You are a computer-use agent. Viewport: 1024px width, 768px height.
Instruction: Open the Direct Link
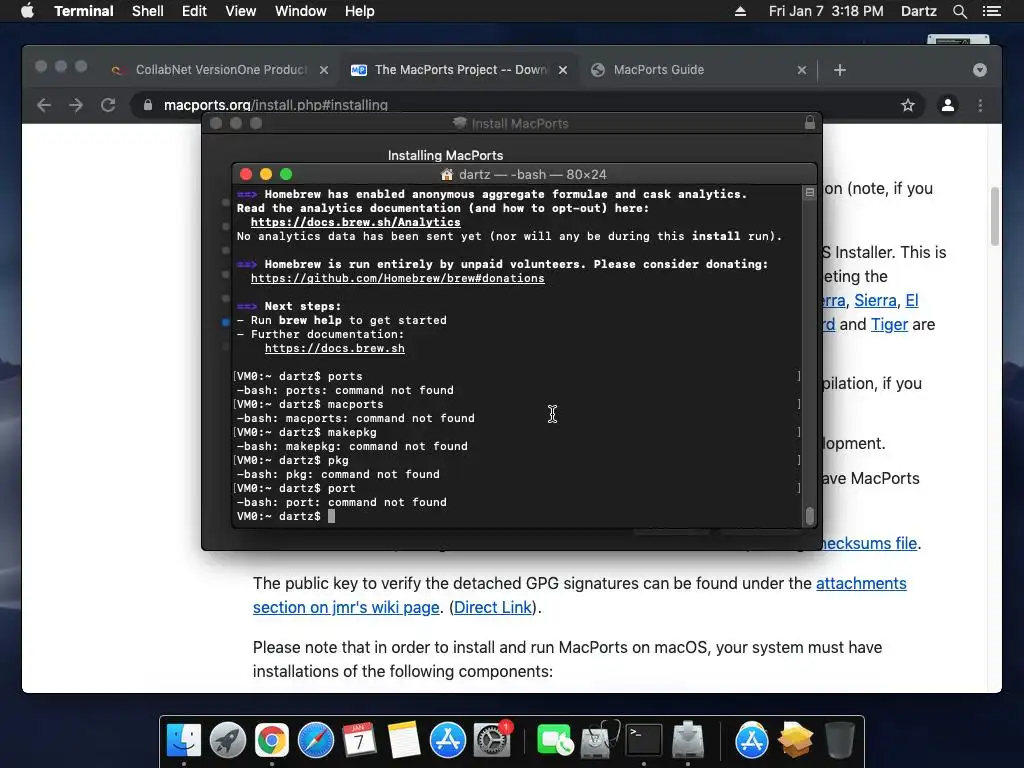tap(493, 607)
